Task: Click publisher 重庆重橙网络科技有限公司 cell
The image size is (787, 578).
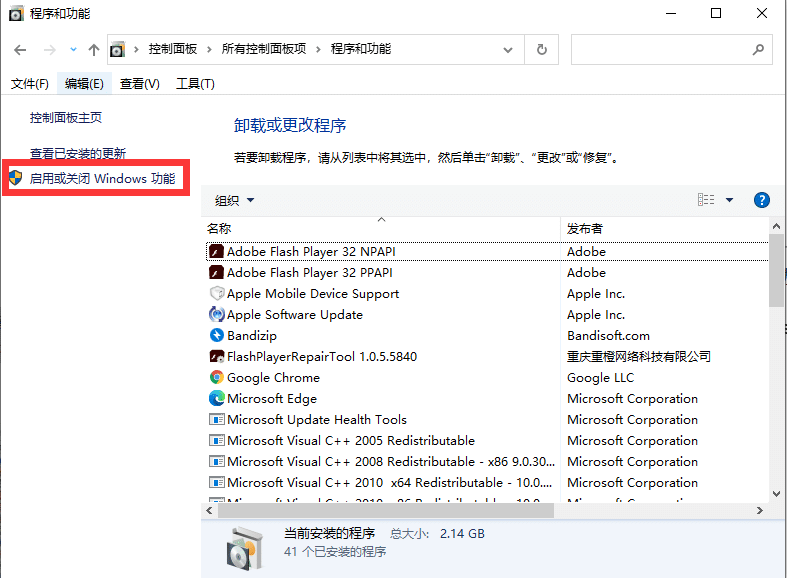Action: 638,357
